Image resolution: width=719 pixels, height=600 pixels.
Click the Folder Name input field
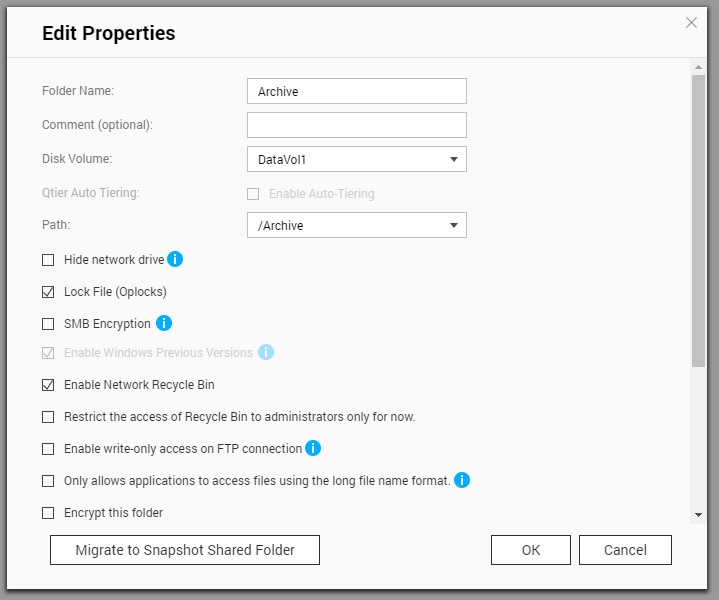[356, 91]
